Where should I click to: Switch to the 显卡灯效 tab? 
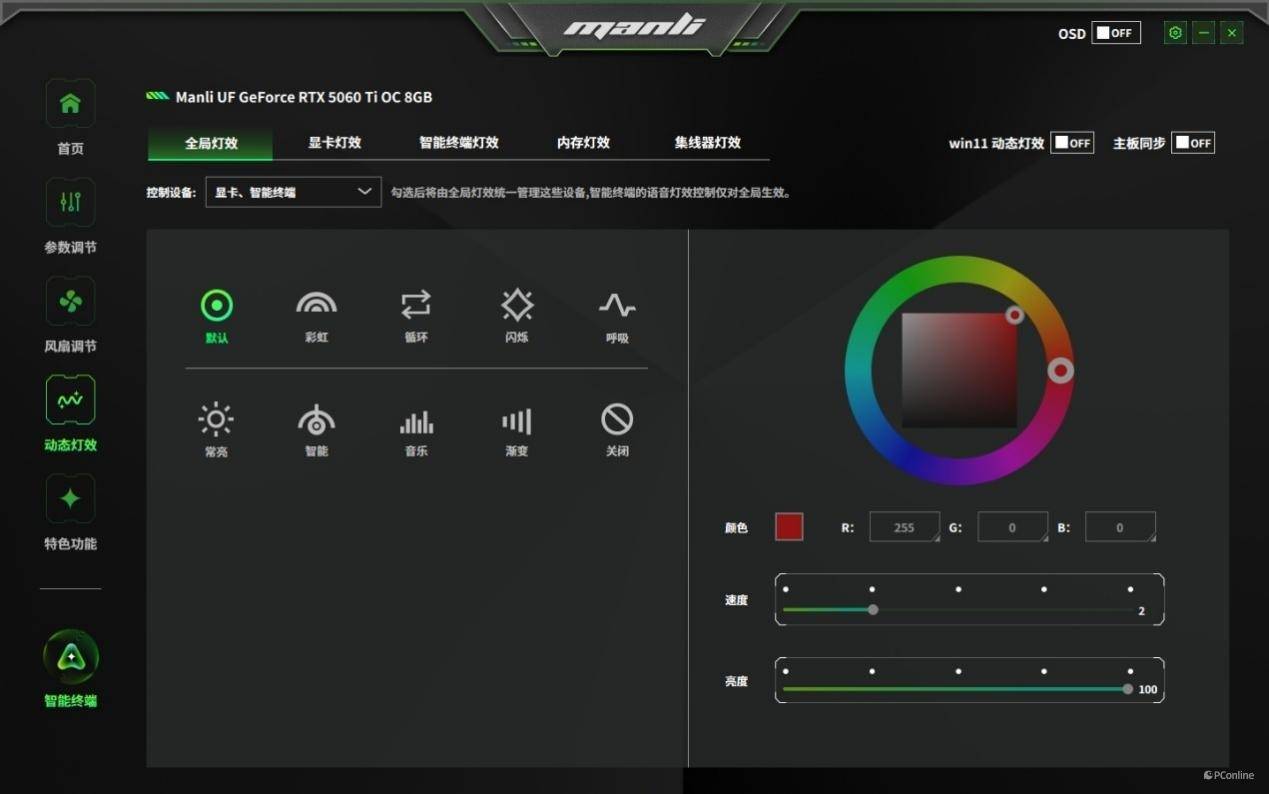334,143
